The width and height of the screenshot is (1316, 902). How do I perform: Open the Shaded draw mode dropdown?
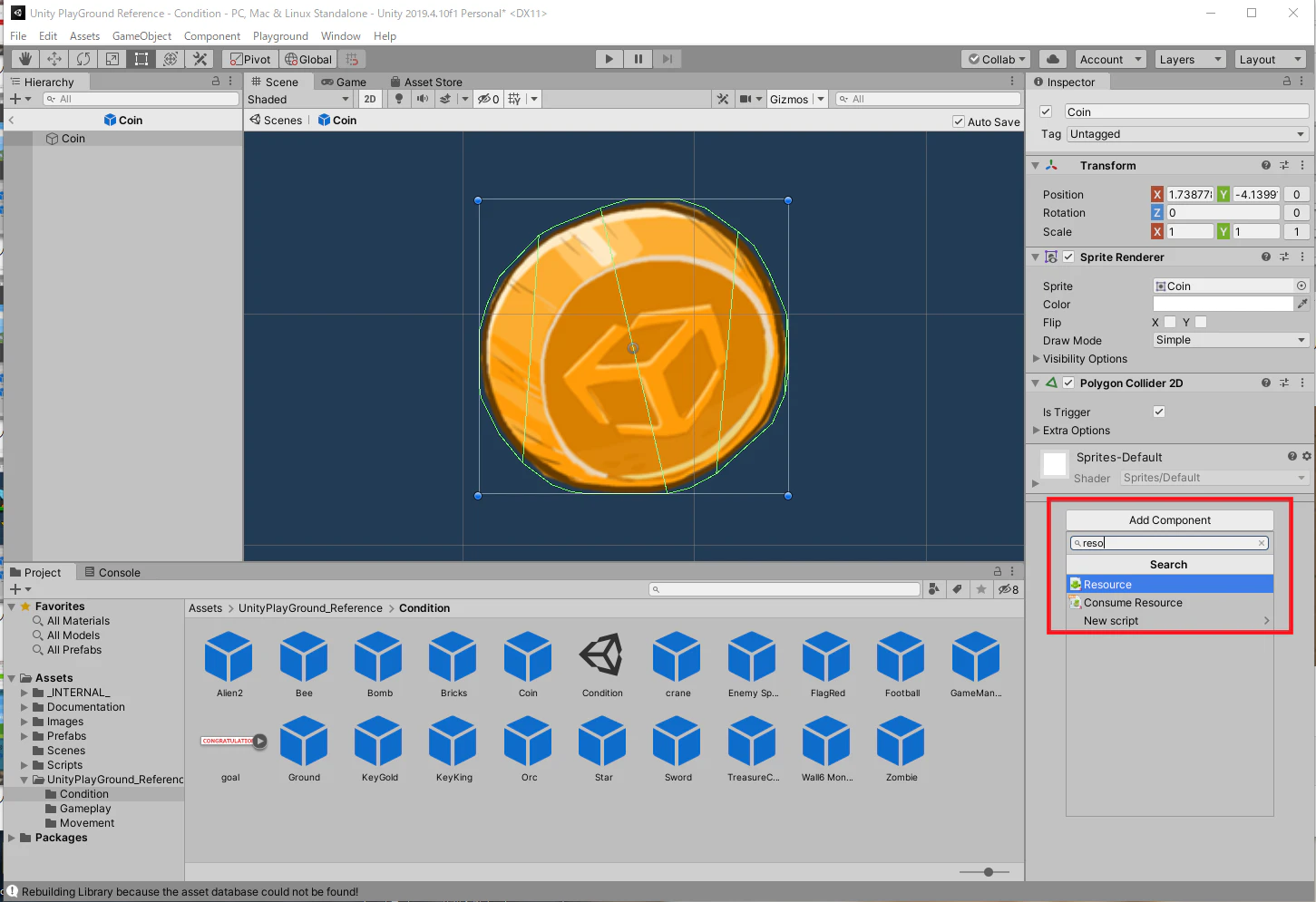click(x=298, y=99)
